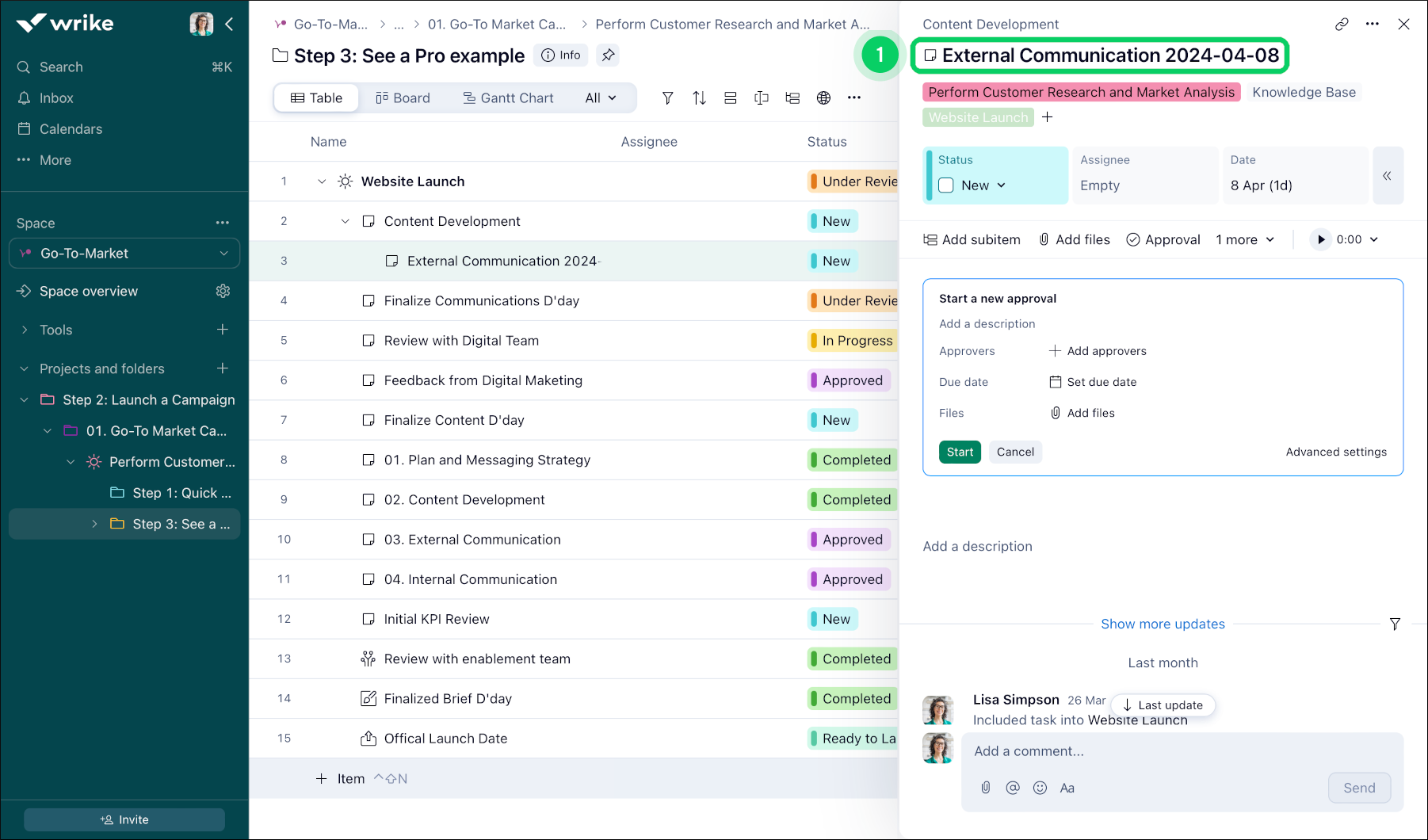The width and height of the screenshot is (1428, 840).
Task: Check the Status checkbox next to New
Action: click(945, 185)
